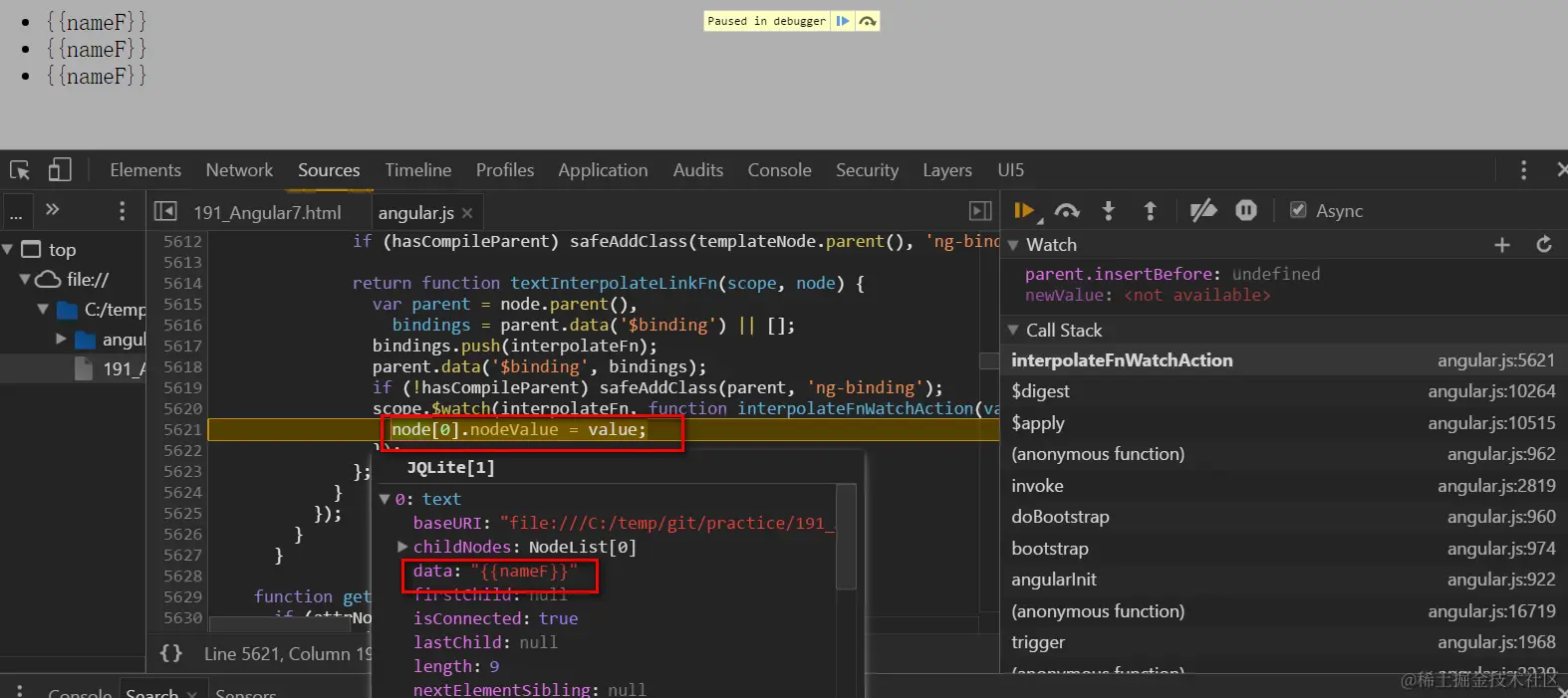
Task: Collapse the 0: text object entry
Action: 385,499
